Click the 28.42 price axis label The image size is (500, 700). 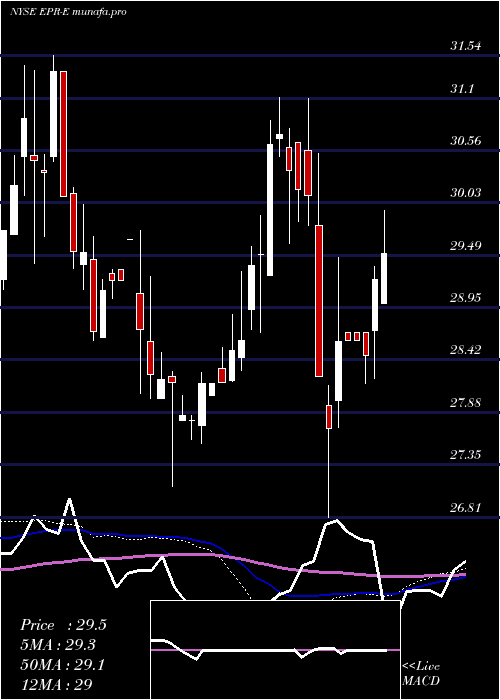click(466, 349)
